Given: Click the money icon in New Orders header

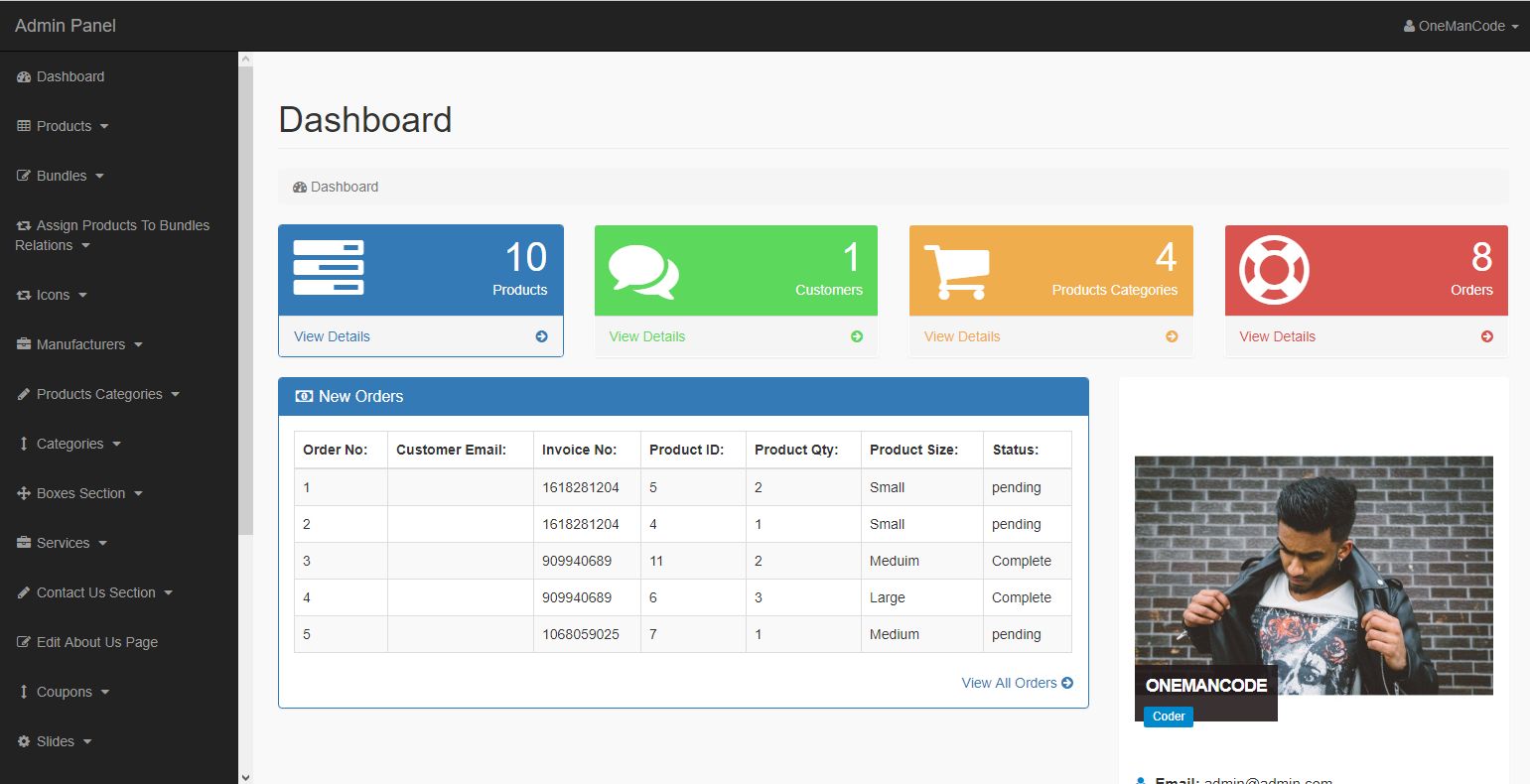Looking at the screenshot, I should point(304,396).
